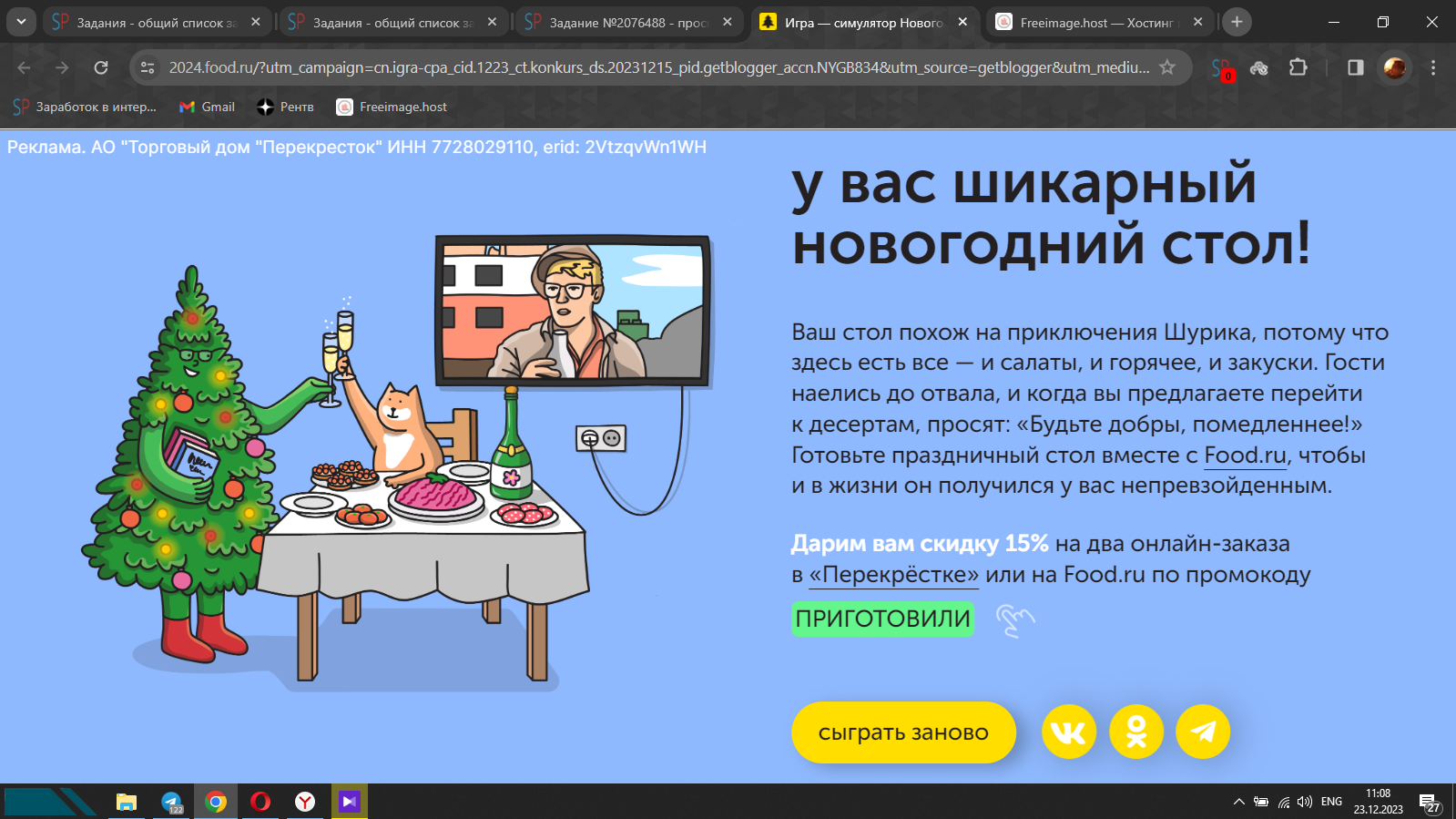Go back with browser back arrow
This screenshot has height=819, width=1456.
point(24,67)
